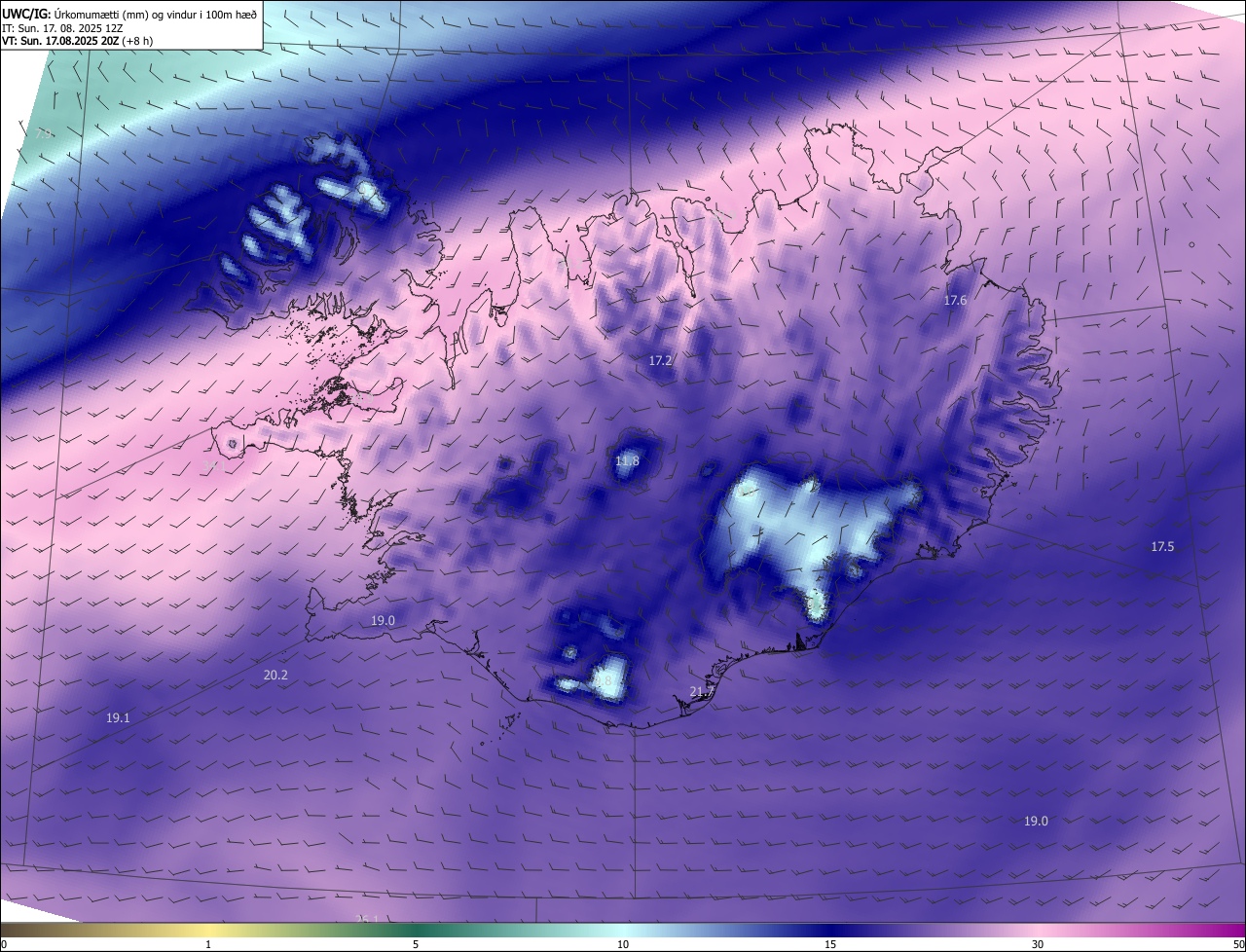This screenshot has height=952, width=1246.
Task: Click the title 'Úrkomumætti (mm) og vindur í 100m hæð'
Action: point(156,14)
